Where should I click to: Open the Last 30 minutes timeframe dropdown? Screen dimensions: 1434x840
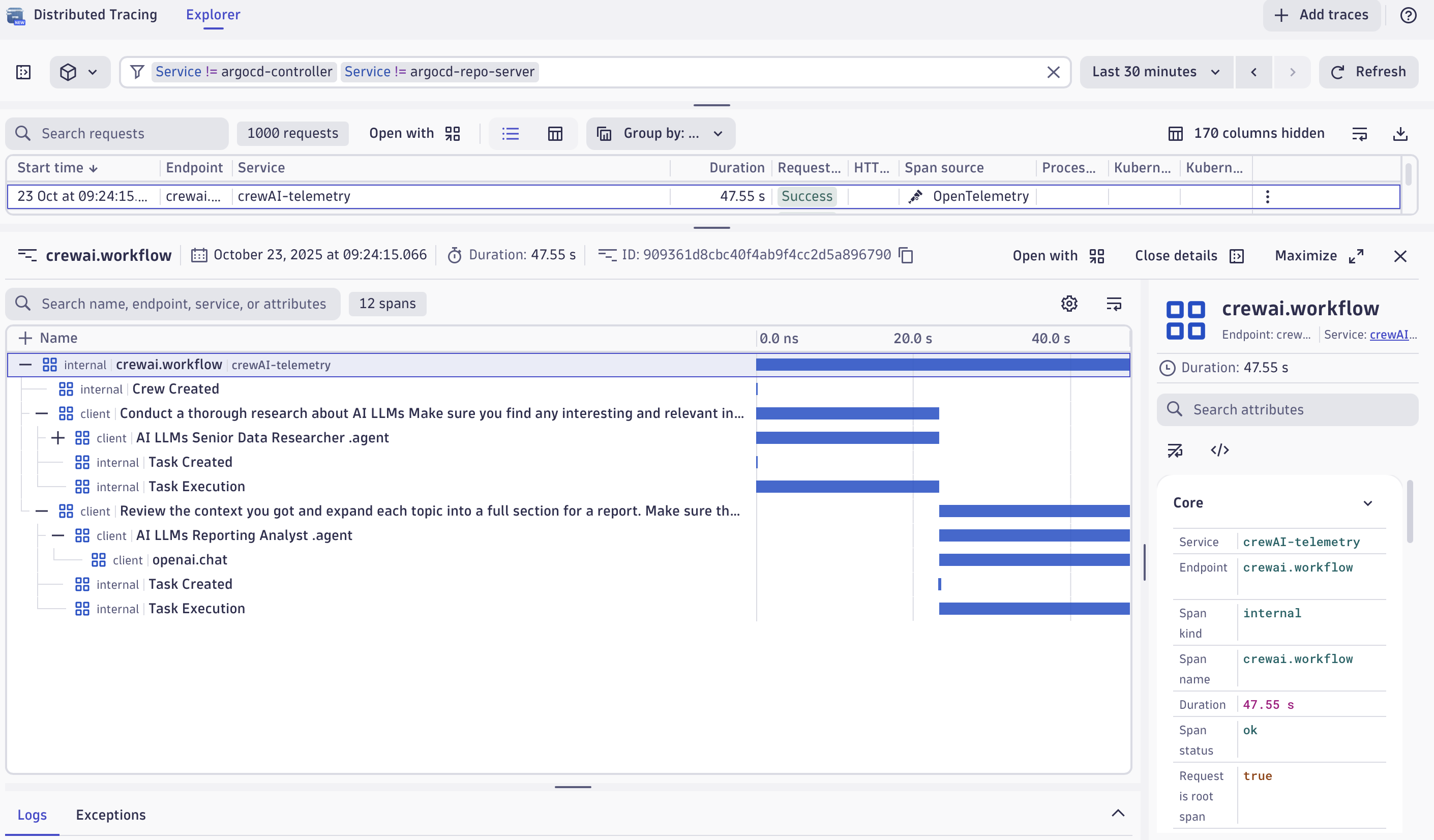(x=1156, y=72)
